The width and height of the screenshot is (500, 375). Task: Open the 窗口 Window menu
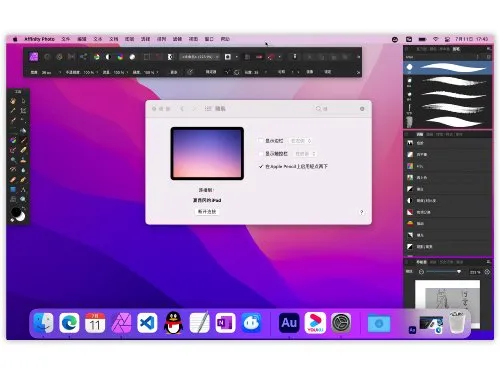[x=209, y=39]
